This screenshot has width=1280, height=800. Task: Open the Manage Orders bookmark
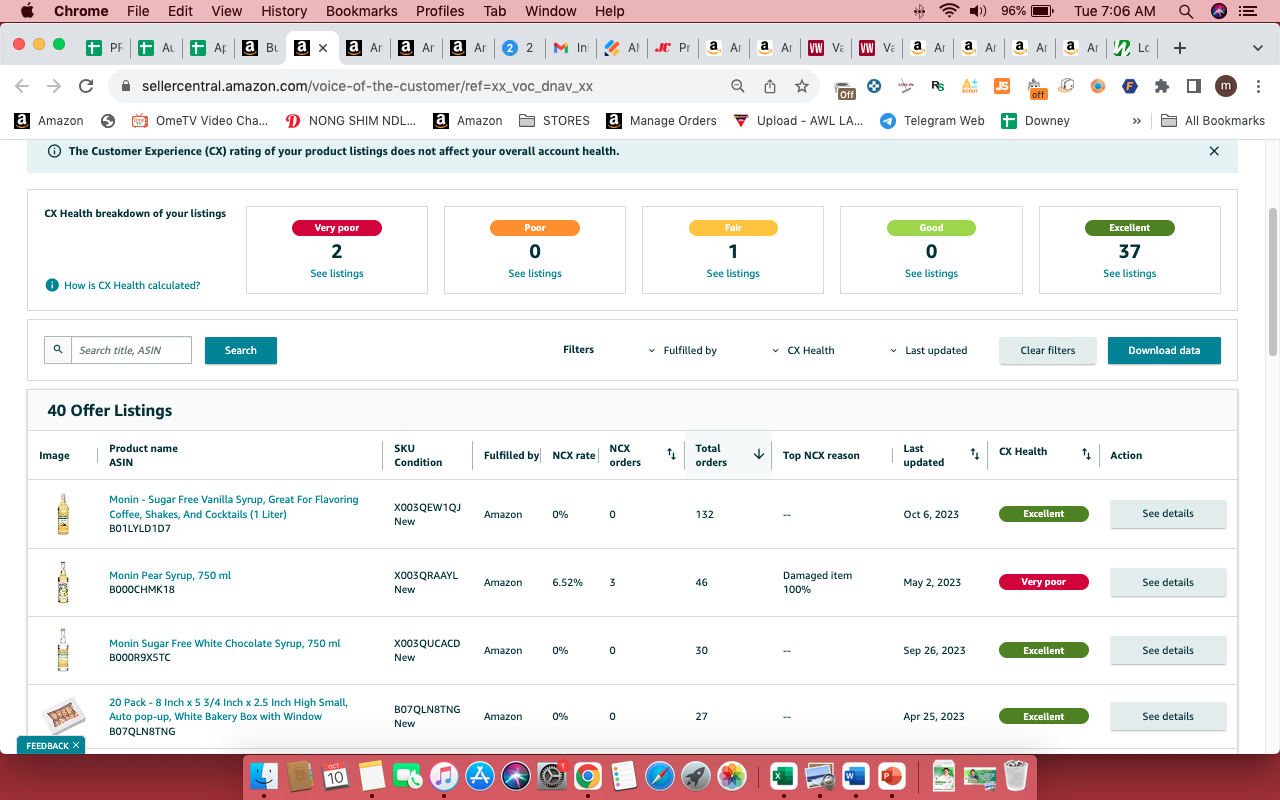662,121
